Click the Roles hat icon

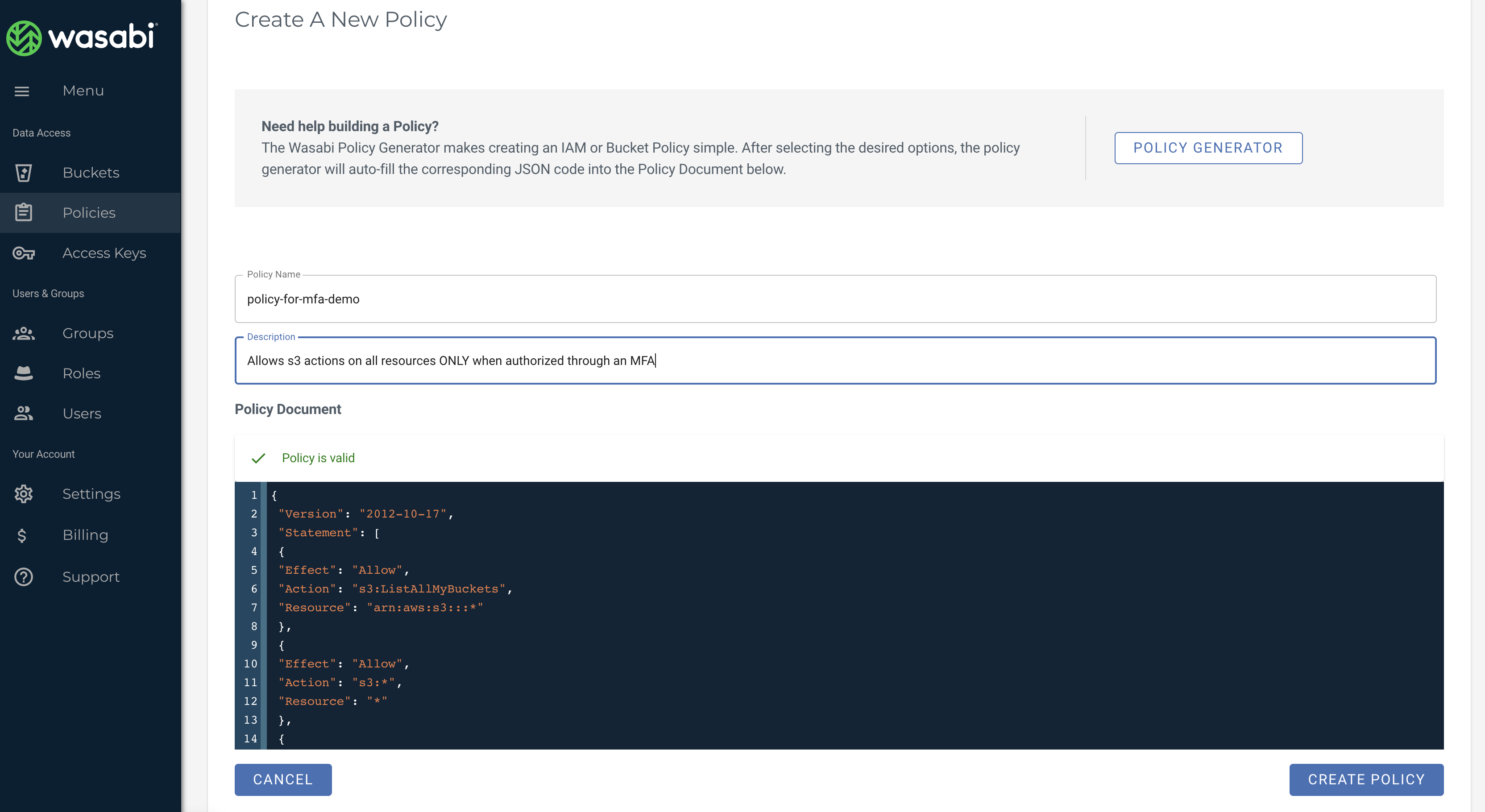[x=24, y=373]
